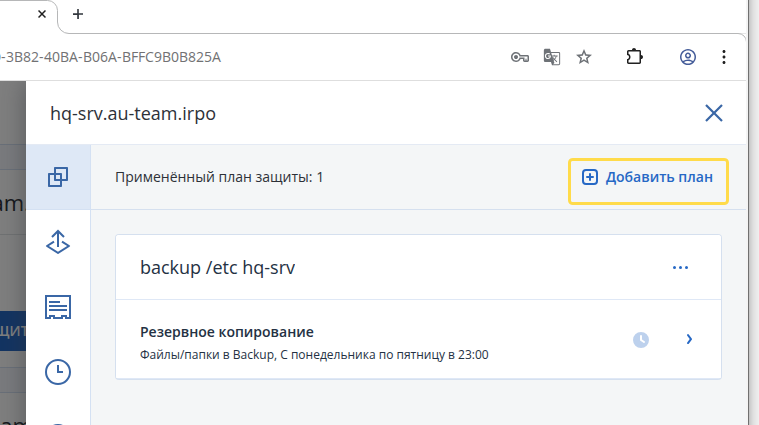Click the hq-srv.au-team.irpo title
Image resolution: width=759 pixels, height=425 pixels.
133,114
